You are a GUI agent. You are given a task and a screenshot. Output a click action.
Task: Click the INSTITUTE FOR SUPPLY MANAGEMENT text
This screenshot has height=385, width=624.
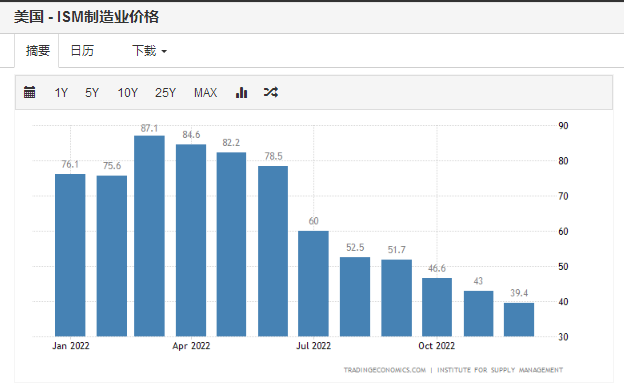coord(500,370)
